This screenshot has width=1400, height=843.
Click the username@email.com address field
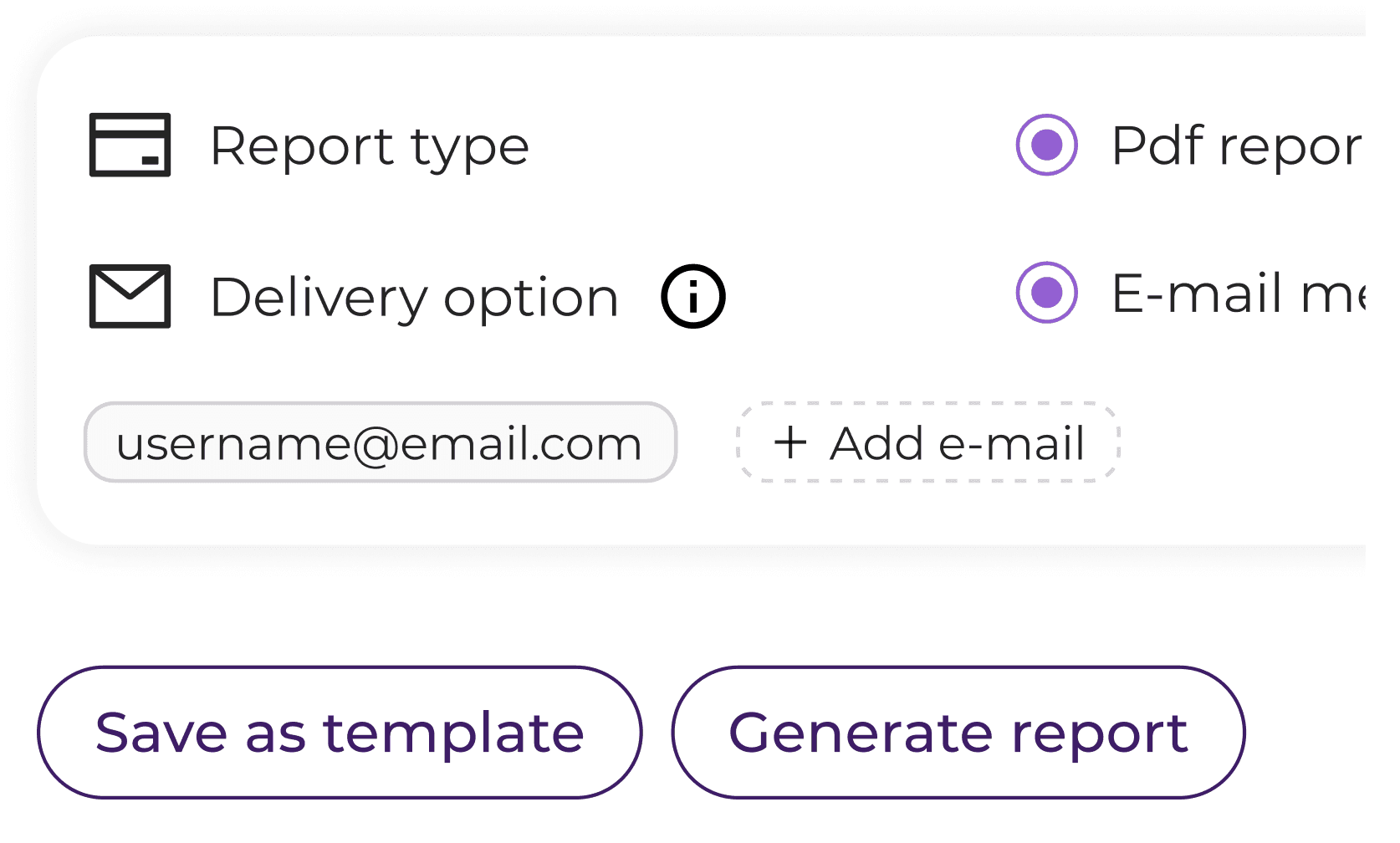(x=380, y=442)
